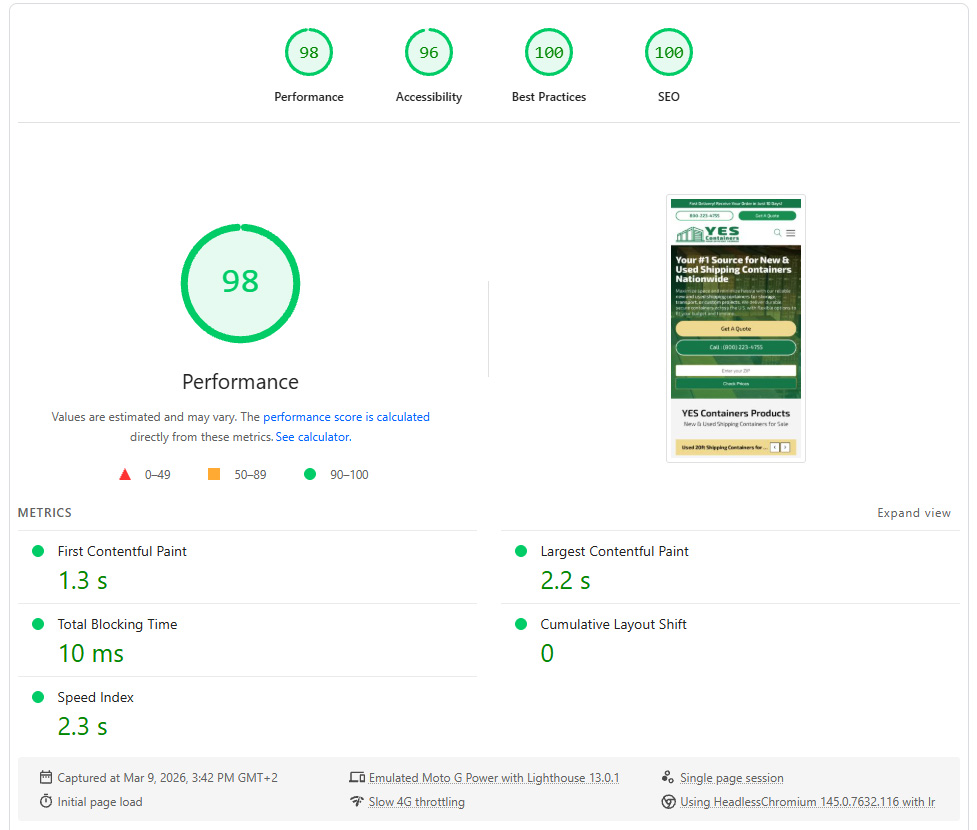
Task: Expand the metrics view
Action: pos(913,513)
